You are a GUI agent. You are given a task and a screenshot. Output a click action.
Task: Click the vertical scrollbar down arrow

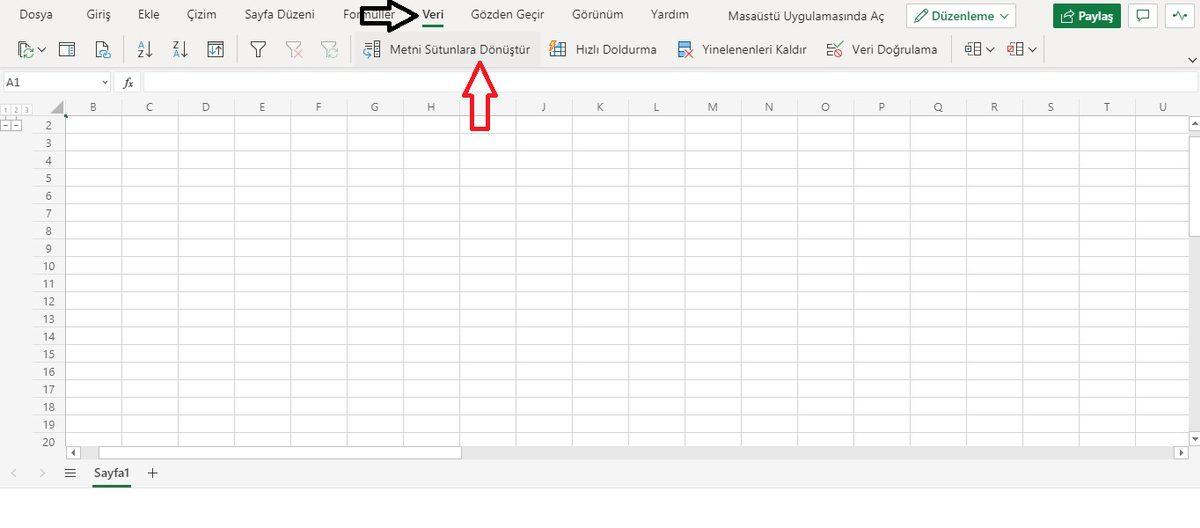tap(1193, 438)
